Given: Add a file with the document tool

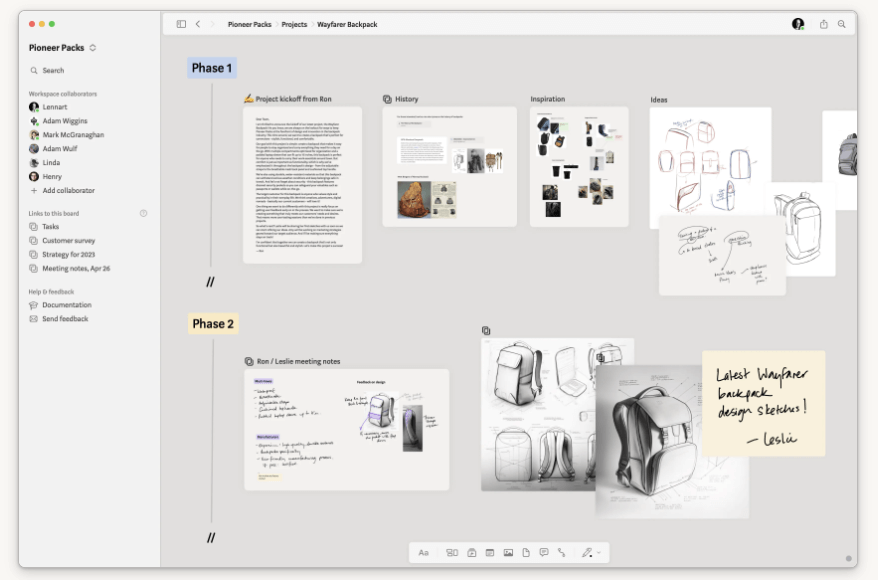Looking at the screenshot, I should click(x=526, y=553).
